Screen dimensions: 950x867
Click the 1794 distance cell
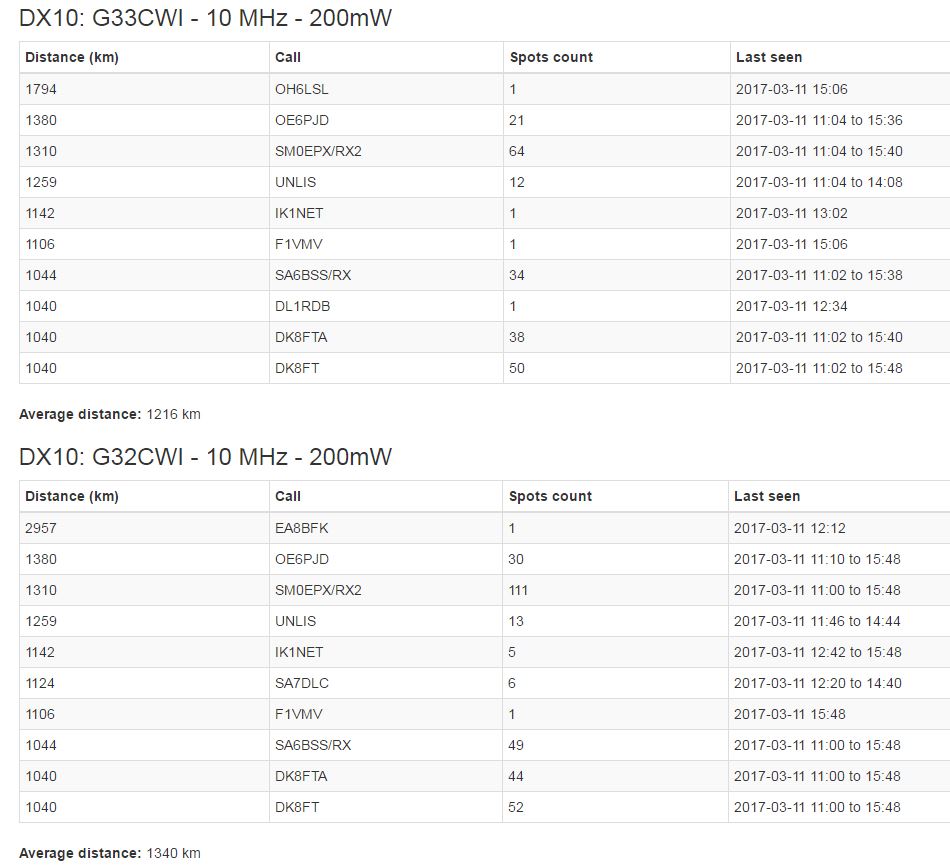[41, 89]
